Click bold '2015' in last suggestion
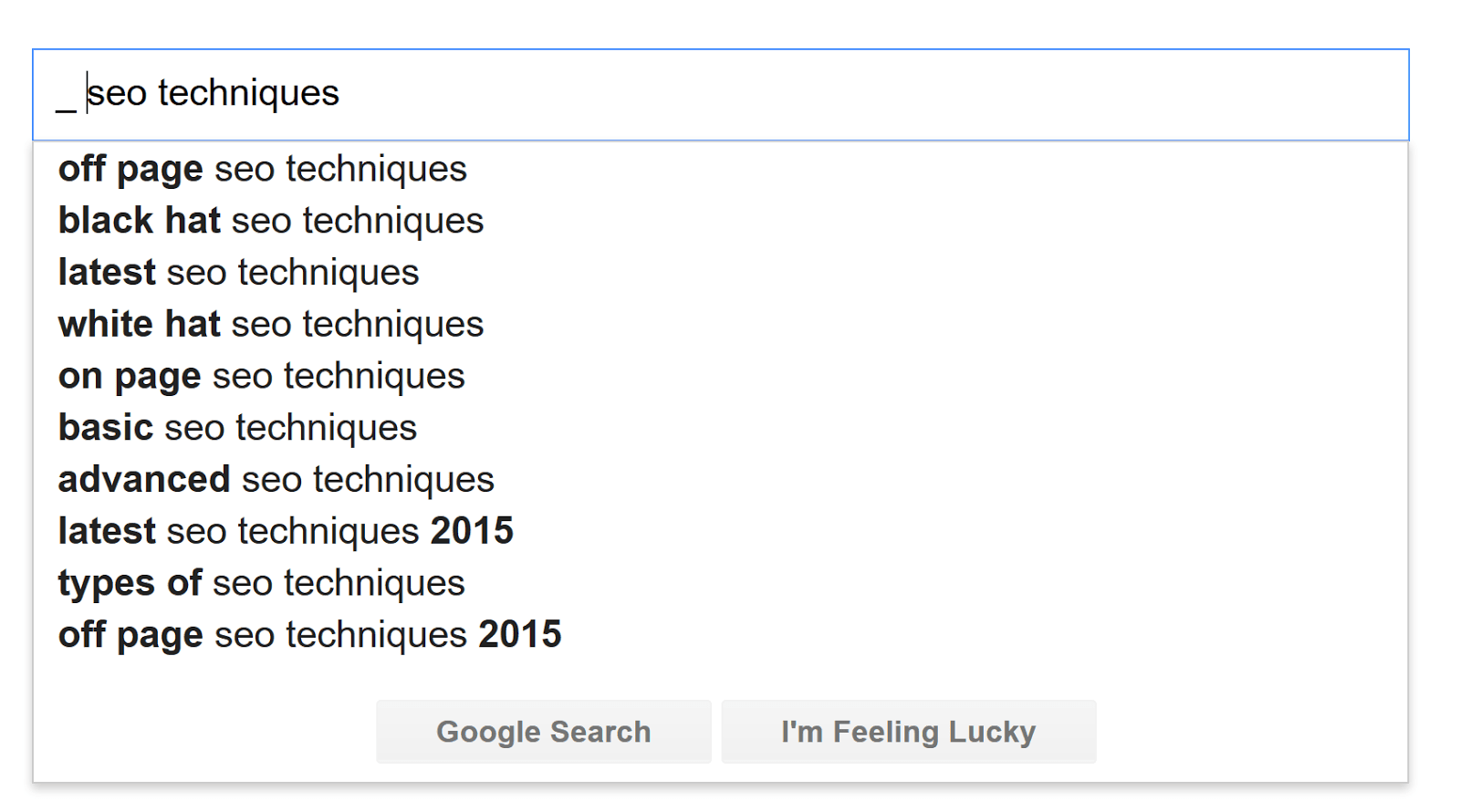 (519, 635)
